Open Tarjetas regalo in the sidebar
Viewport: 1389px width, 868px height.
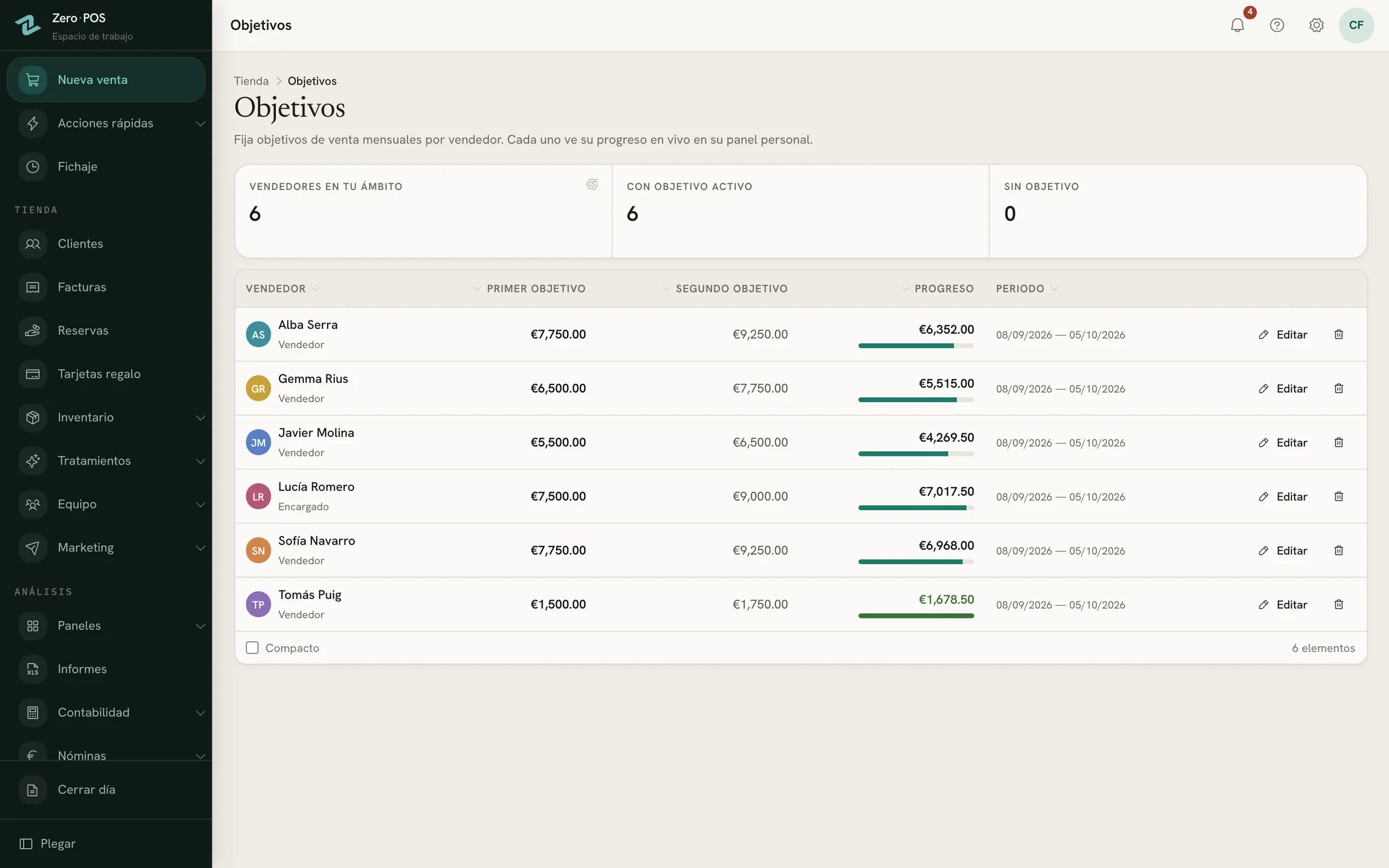coord(106,374)
